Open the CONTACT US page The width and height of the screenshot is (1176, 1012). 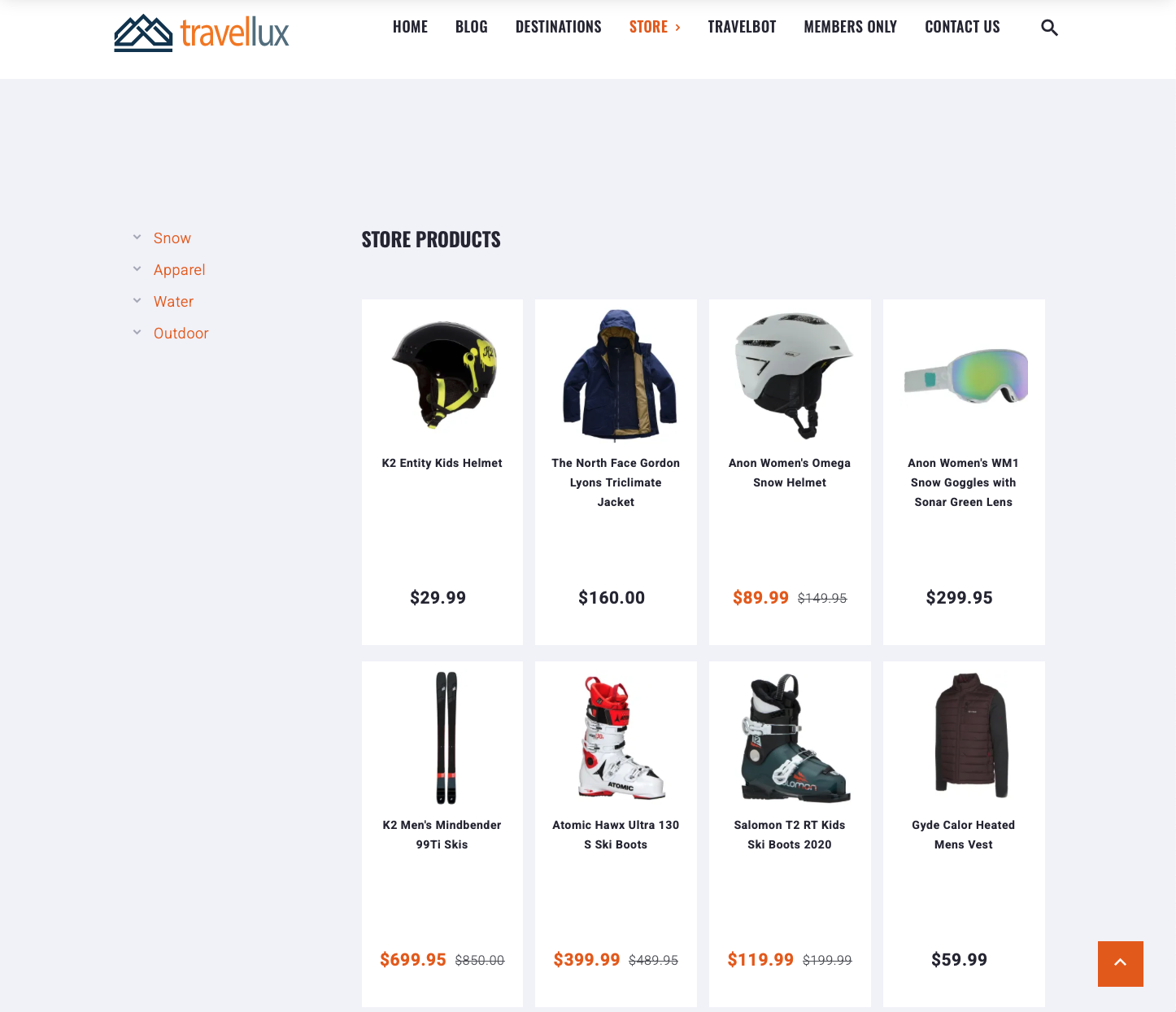(x=962, y=27)
